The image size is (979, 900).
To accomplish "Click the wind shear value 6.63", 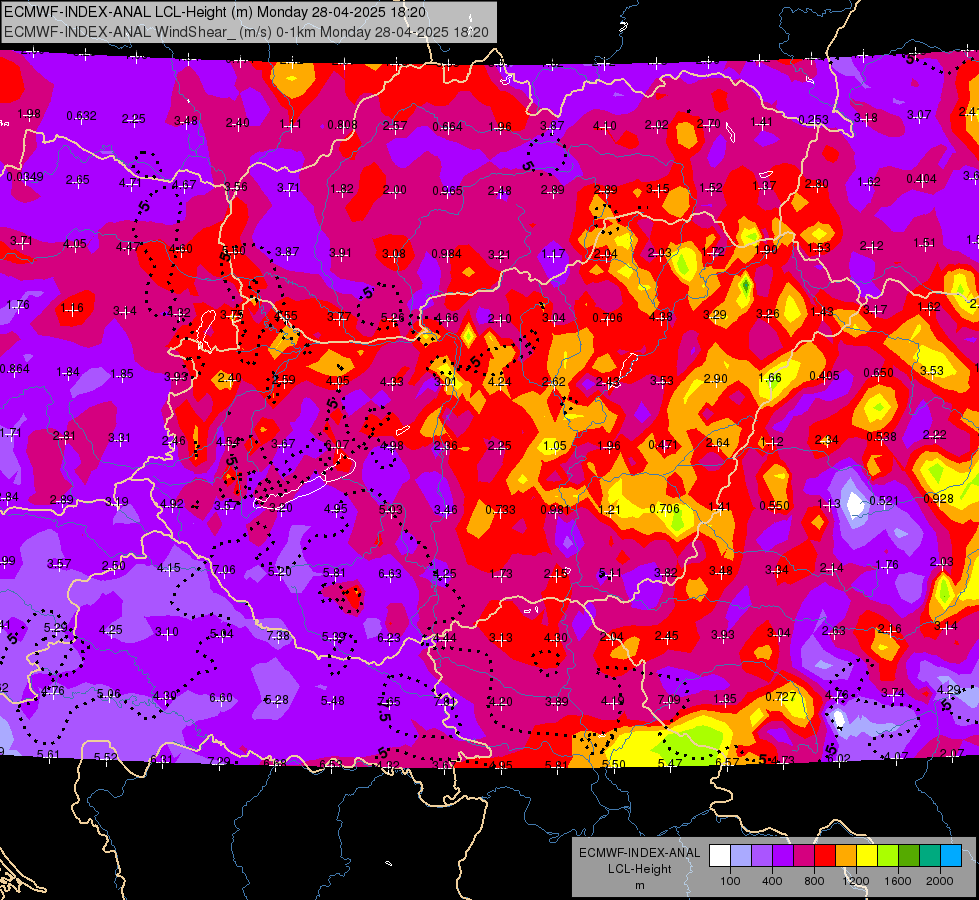I will pos(390,573).
